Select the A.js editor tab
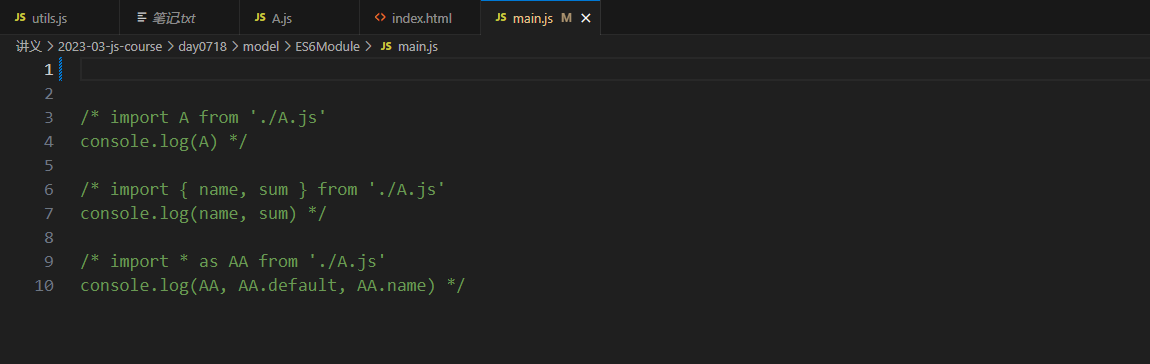 pyautogui.click(x=300, y=18)
